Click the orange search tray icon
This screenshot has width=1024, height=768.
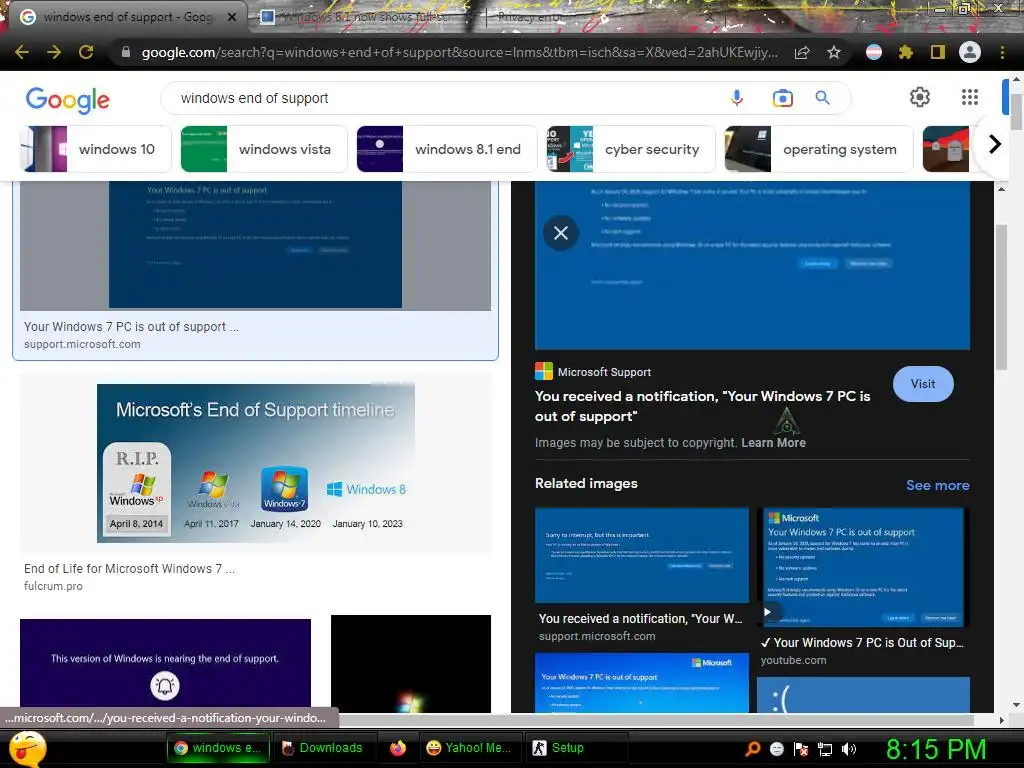[x=753, y=748]
